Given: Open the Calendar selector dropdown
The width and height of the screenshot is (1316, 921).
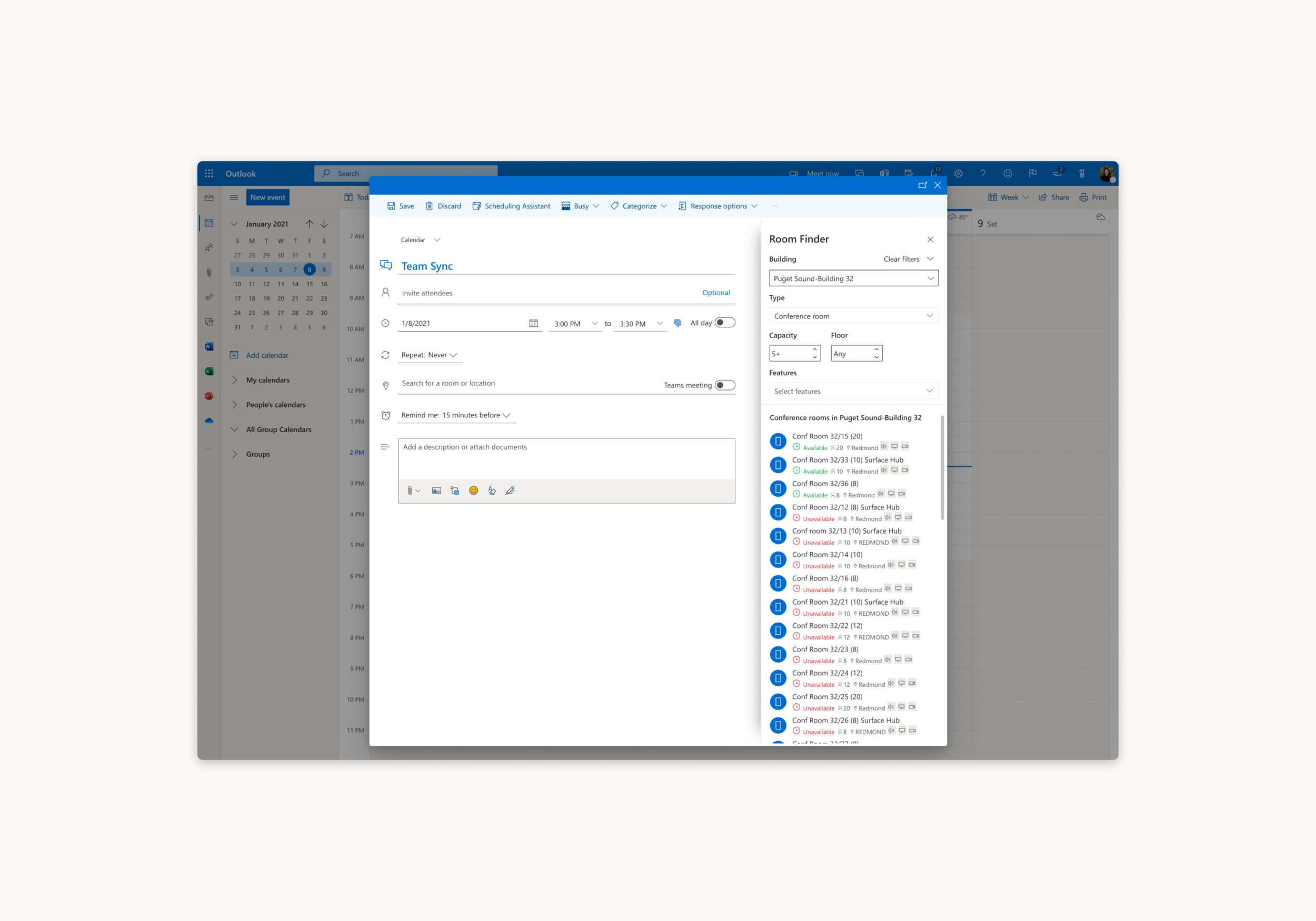Looking at the screenshot, I should 420,239.
